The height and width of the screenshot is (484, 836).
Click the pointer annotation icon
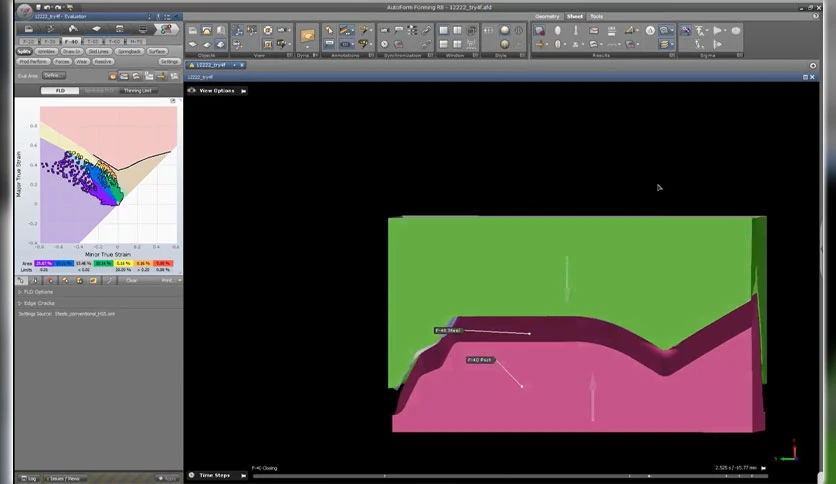point(328,30)
